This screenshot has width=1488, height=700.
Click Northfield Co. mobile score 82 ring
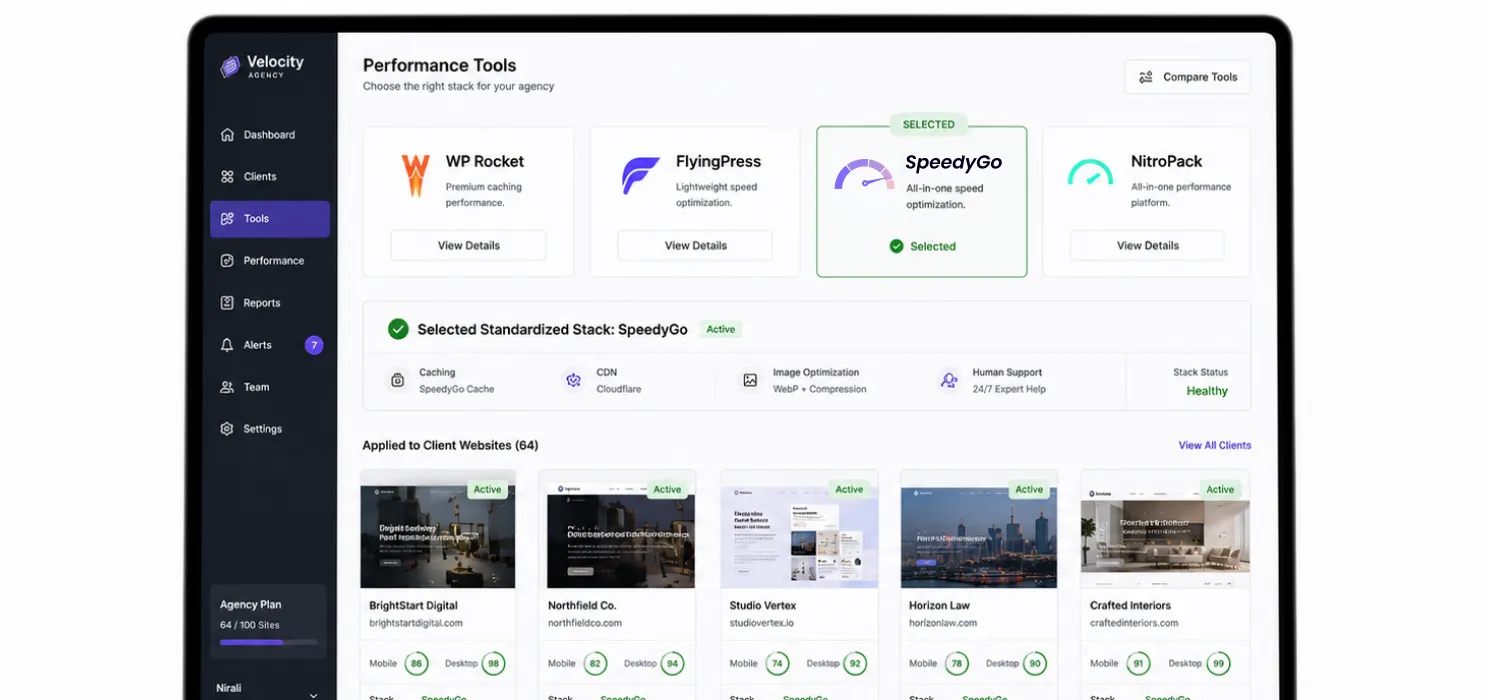(x=595, y=663)
